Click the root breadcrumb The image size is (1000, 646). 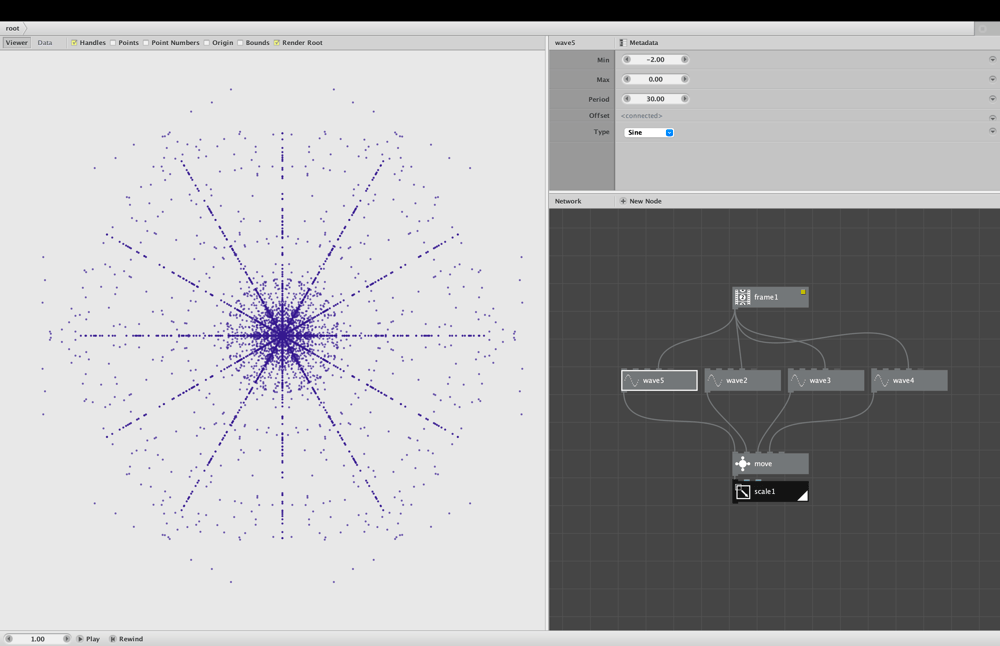click(13, 28)
